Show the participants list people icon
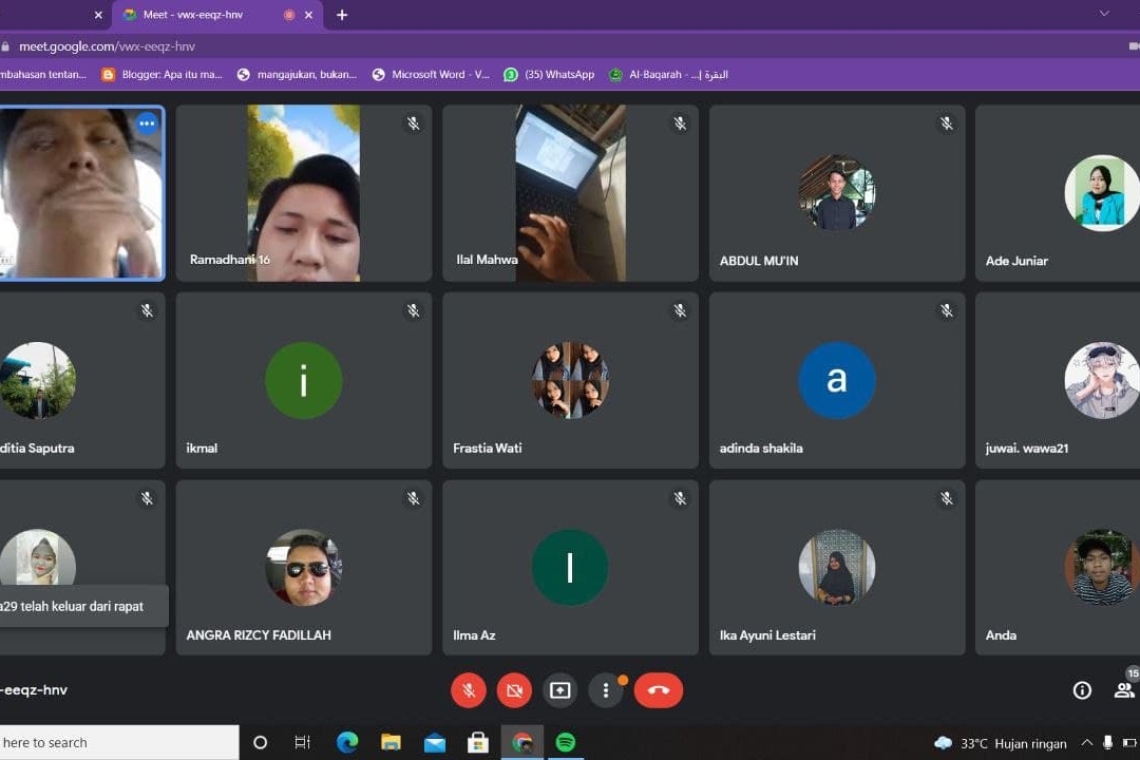 pyautogui.click(x=1124, y=690)
